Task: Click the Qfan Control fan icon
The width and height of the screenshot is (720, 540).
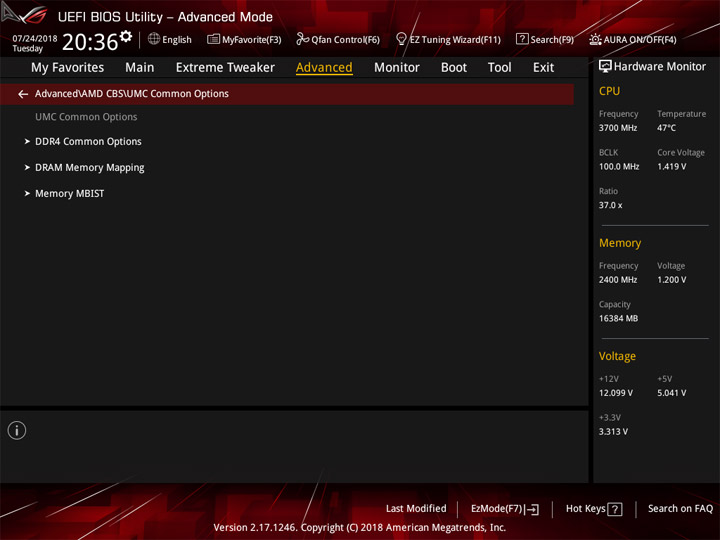Action: [302, 39]
